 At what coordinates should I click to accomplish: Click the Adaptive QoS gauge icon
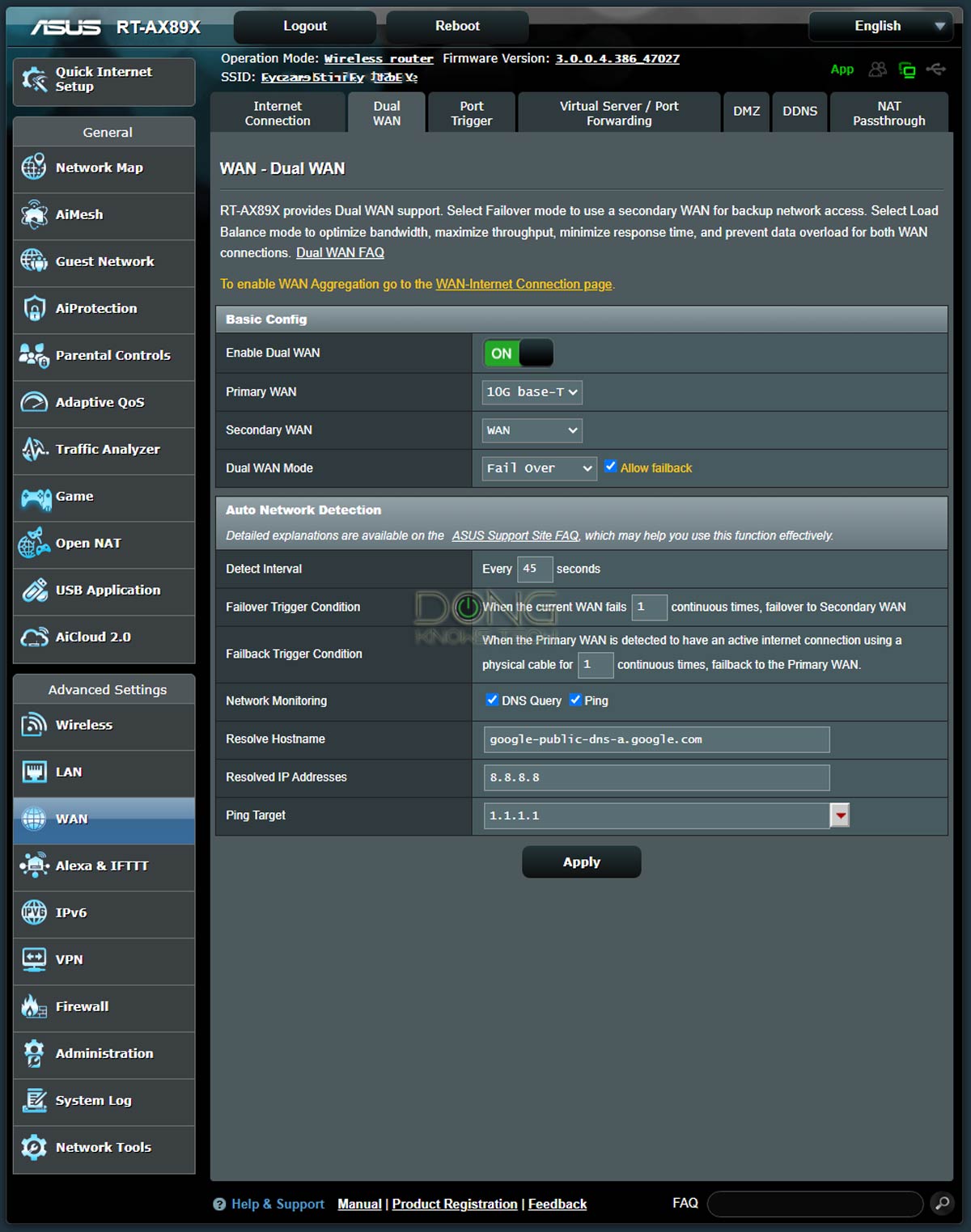point(34,402)
